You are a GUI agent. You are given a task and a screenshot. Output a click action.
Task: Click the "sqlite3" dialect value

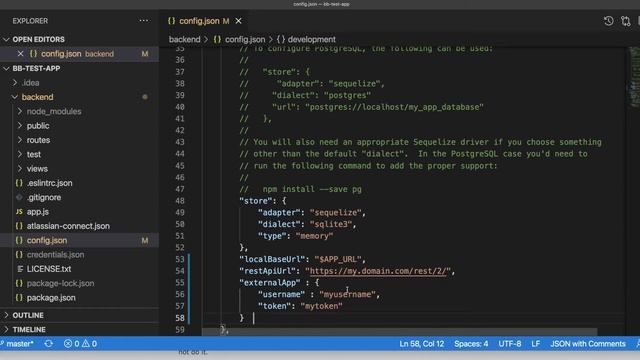[x=331, y=224]
